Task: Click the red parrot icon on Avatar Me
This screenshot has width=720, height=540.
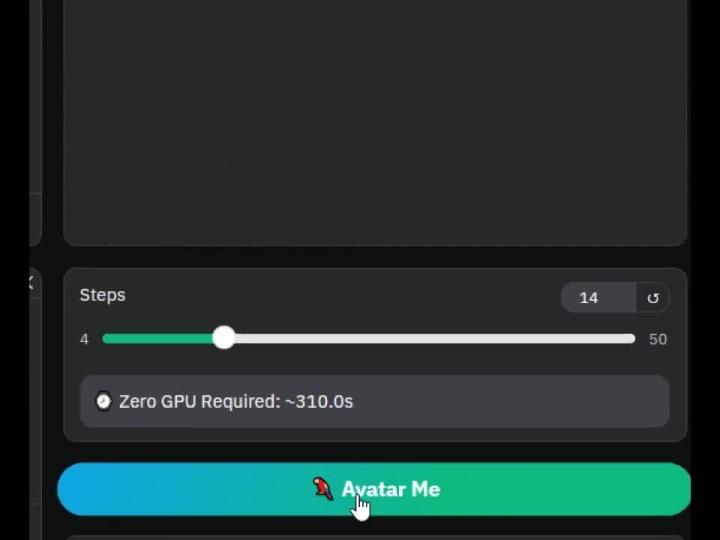Action: point(323,489)
